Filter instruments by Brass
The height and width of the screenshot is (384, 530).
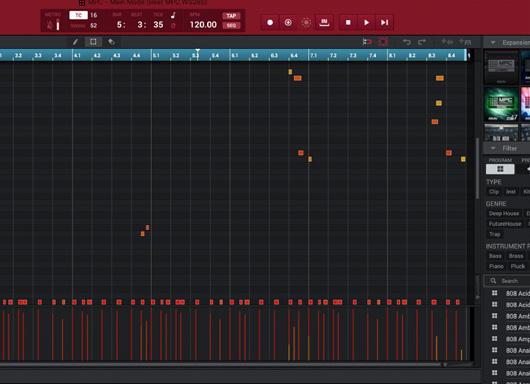pos(516,256)
